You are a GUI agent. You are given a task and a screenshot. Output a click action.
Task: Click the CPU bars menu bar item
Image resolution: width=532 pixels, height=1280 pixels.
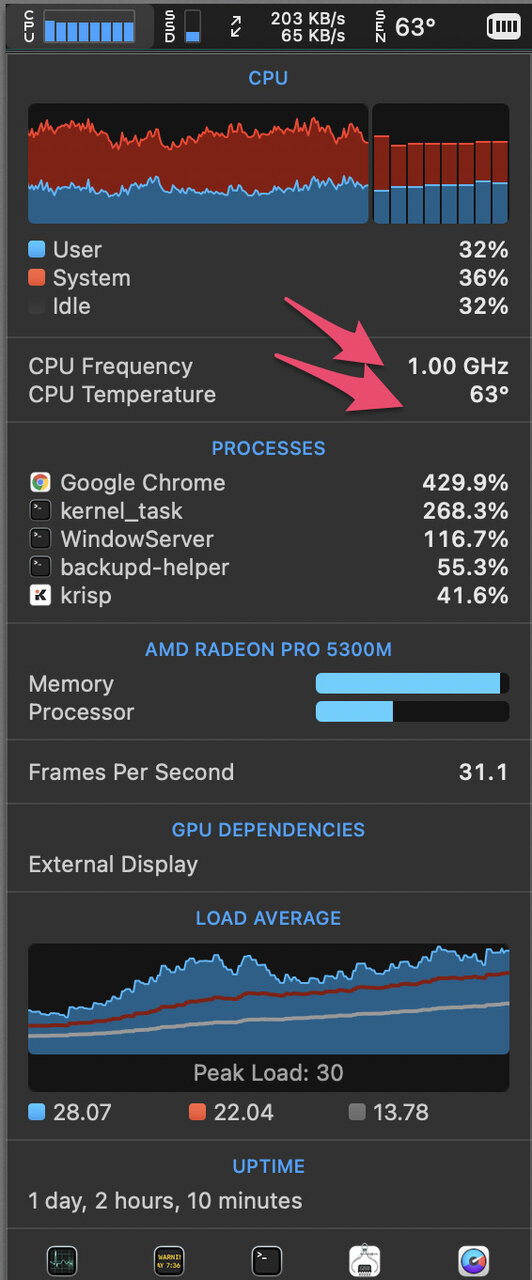pos(79,27)
